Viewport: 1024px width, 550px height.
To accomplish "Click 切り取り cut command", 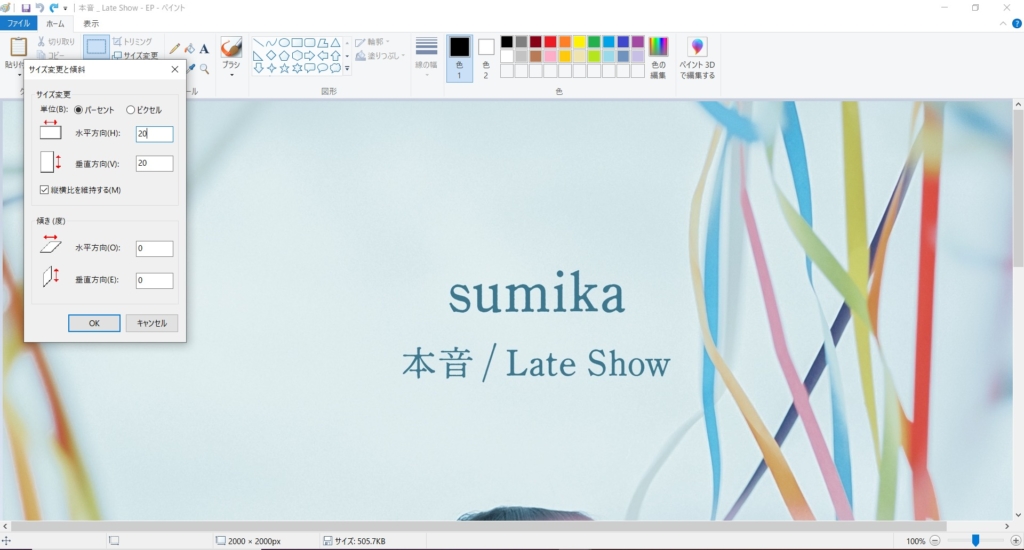I will [x=56, y=41].
